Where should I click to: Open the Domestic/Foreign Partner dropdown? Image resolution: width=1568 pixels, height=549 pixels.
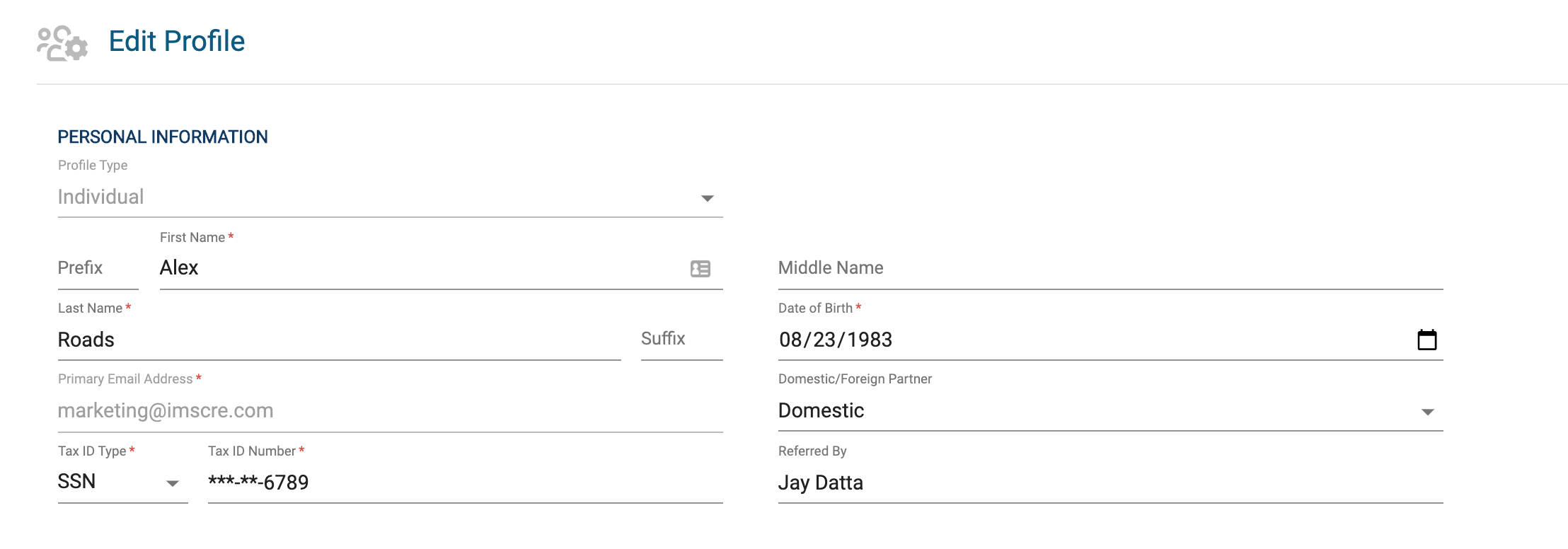coord(1110,411)
